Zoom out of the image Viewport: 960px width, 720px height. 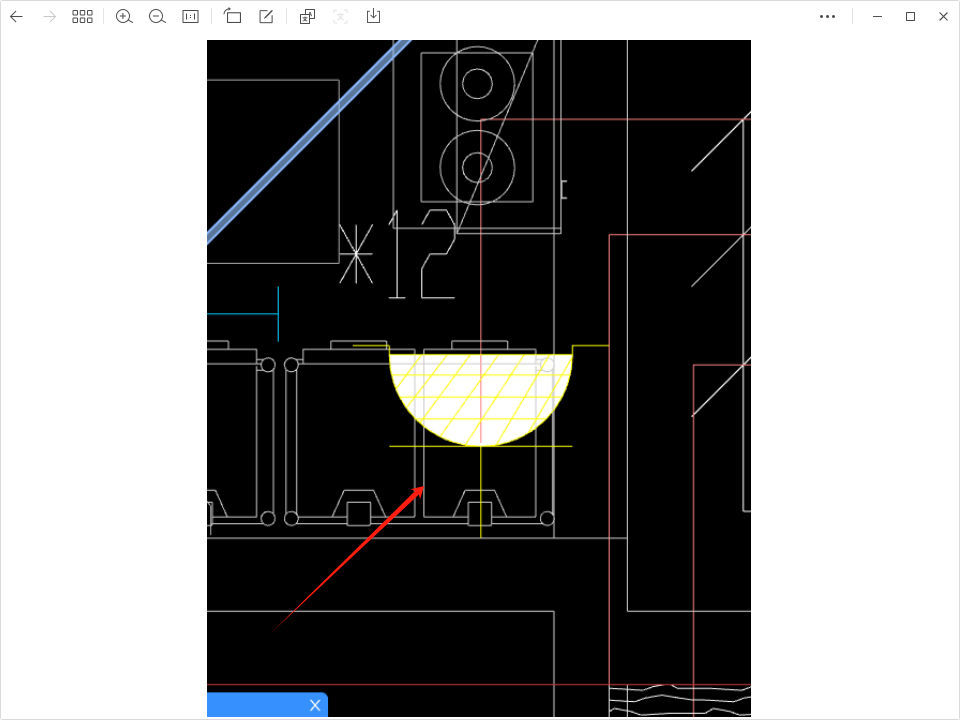(x=157, y=17)
